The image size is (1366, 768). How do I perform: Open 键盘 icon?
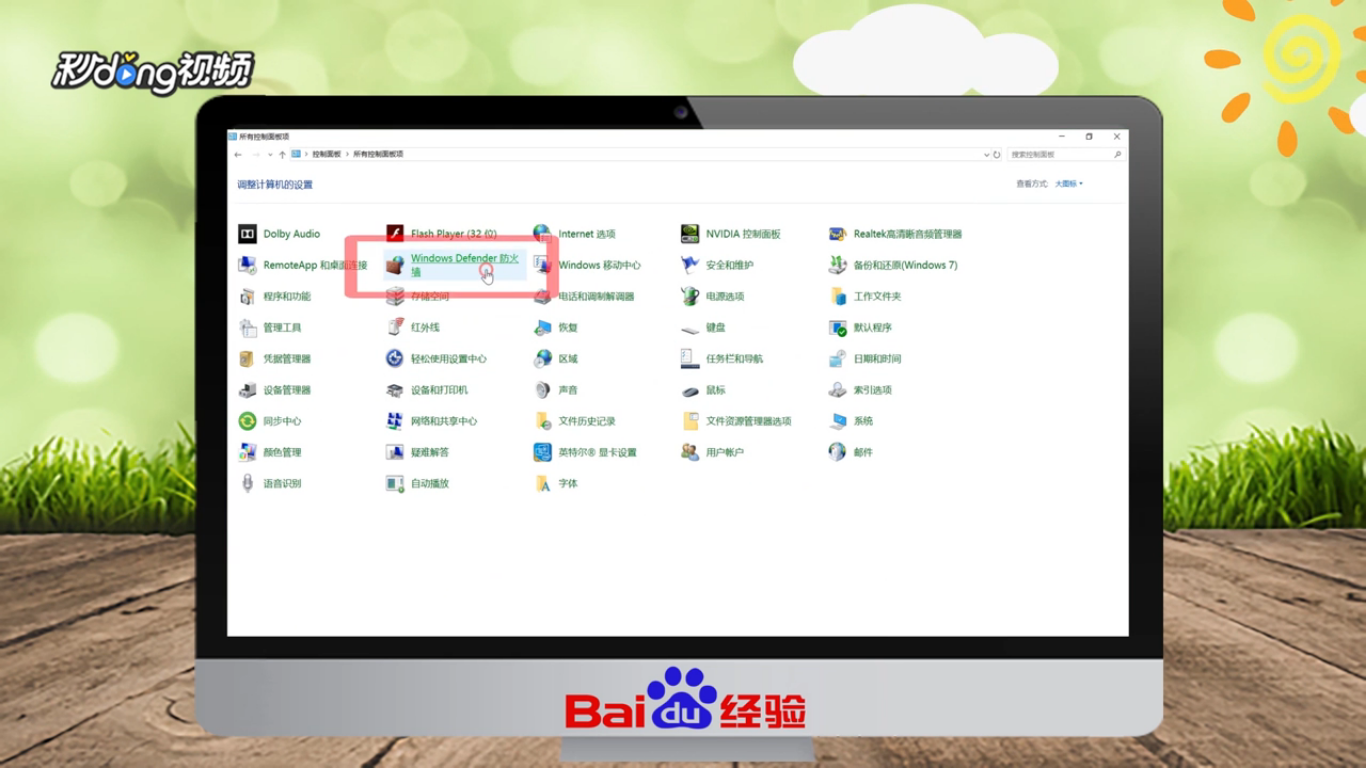click(690, 327)
